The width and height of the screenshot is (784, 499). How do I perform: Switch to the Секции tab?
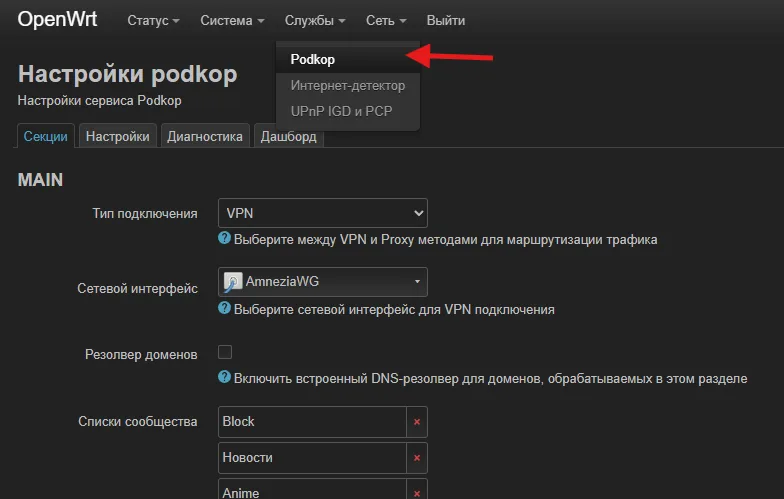click(x=46, y=136)
